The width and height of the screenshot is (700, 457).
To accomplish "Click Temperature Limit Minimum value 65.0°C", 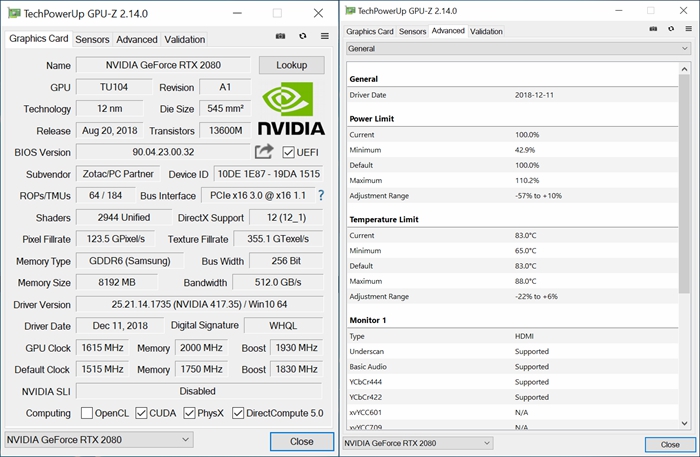I will 525,251.
